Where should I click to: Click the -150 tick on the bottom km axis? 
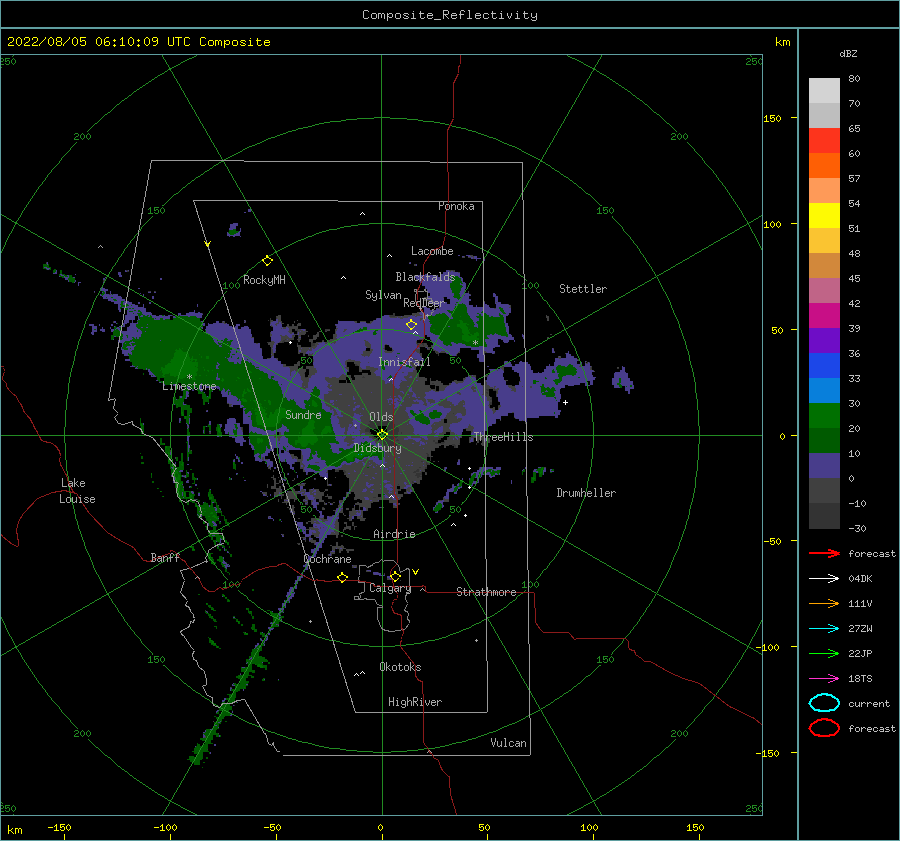pos(59,827)
